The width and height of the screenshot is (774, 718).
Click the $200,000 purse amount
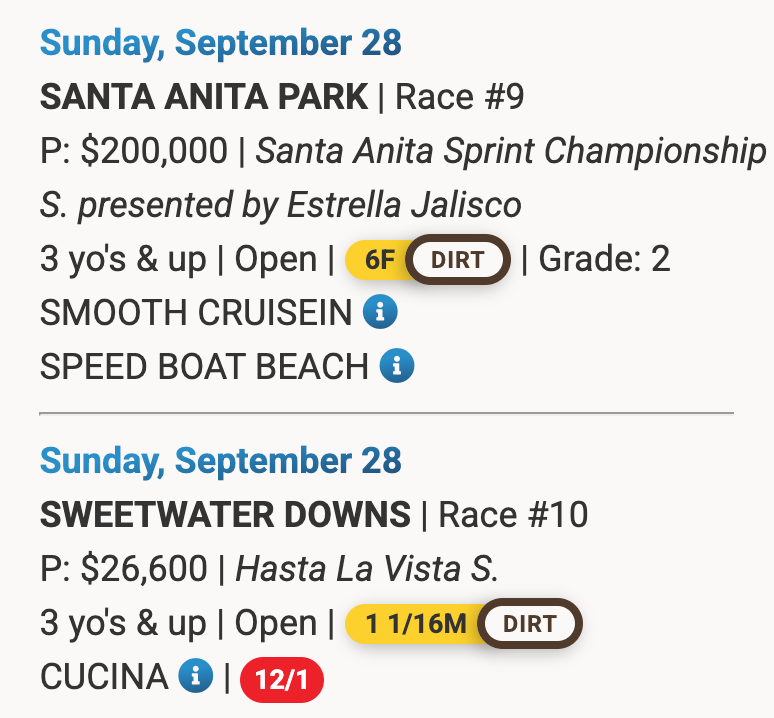[x=154, y=152]
